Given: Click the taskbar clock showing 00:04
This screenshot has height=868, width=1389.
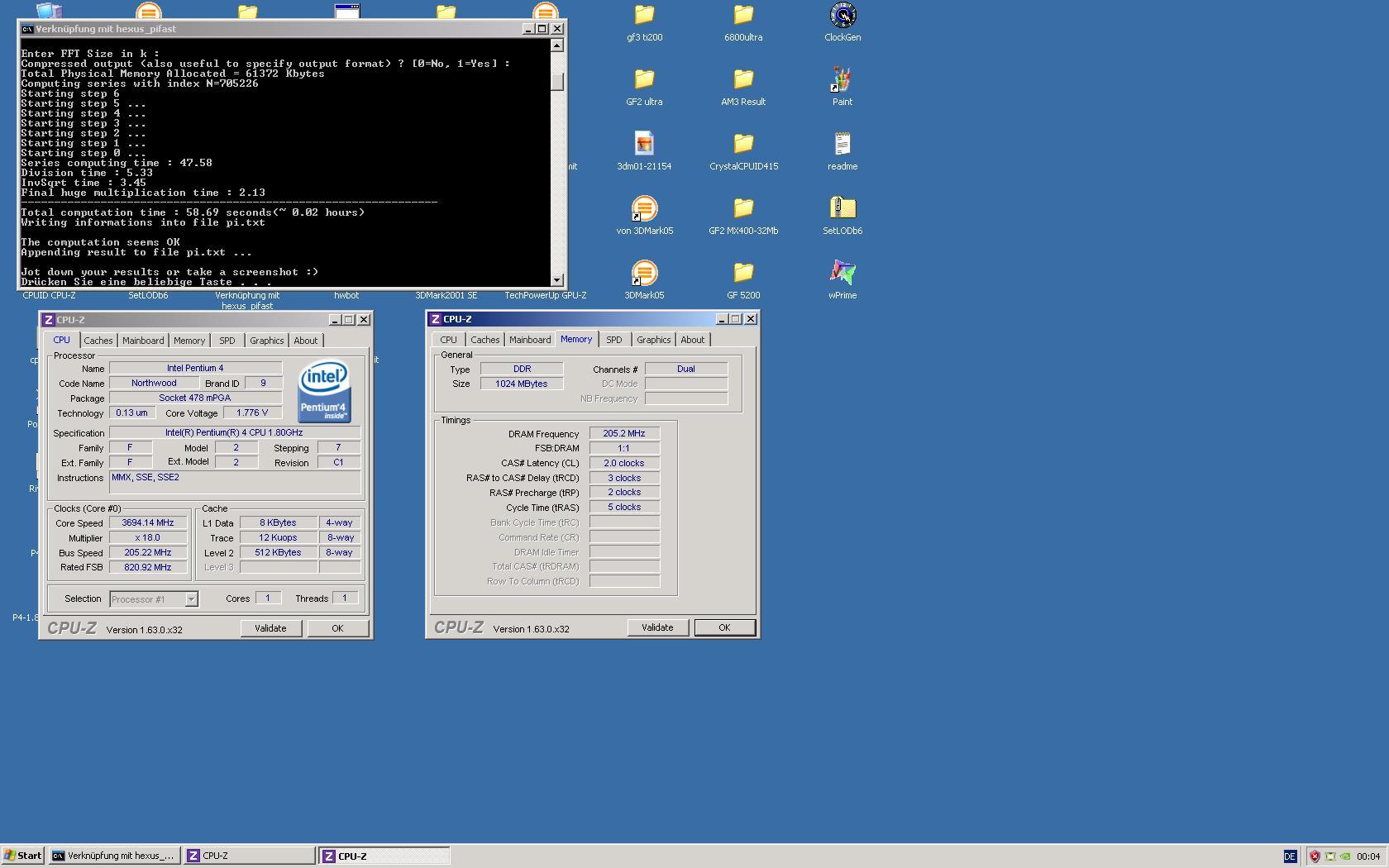Looking at the screenshot, I should [1368, 856].
